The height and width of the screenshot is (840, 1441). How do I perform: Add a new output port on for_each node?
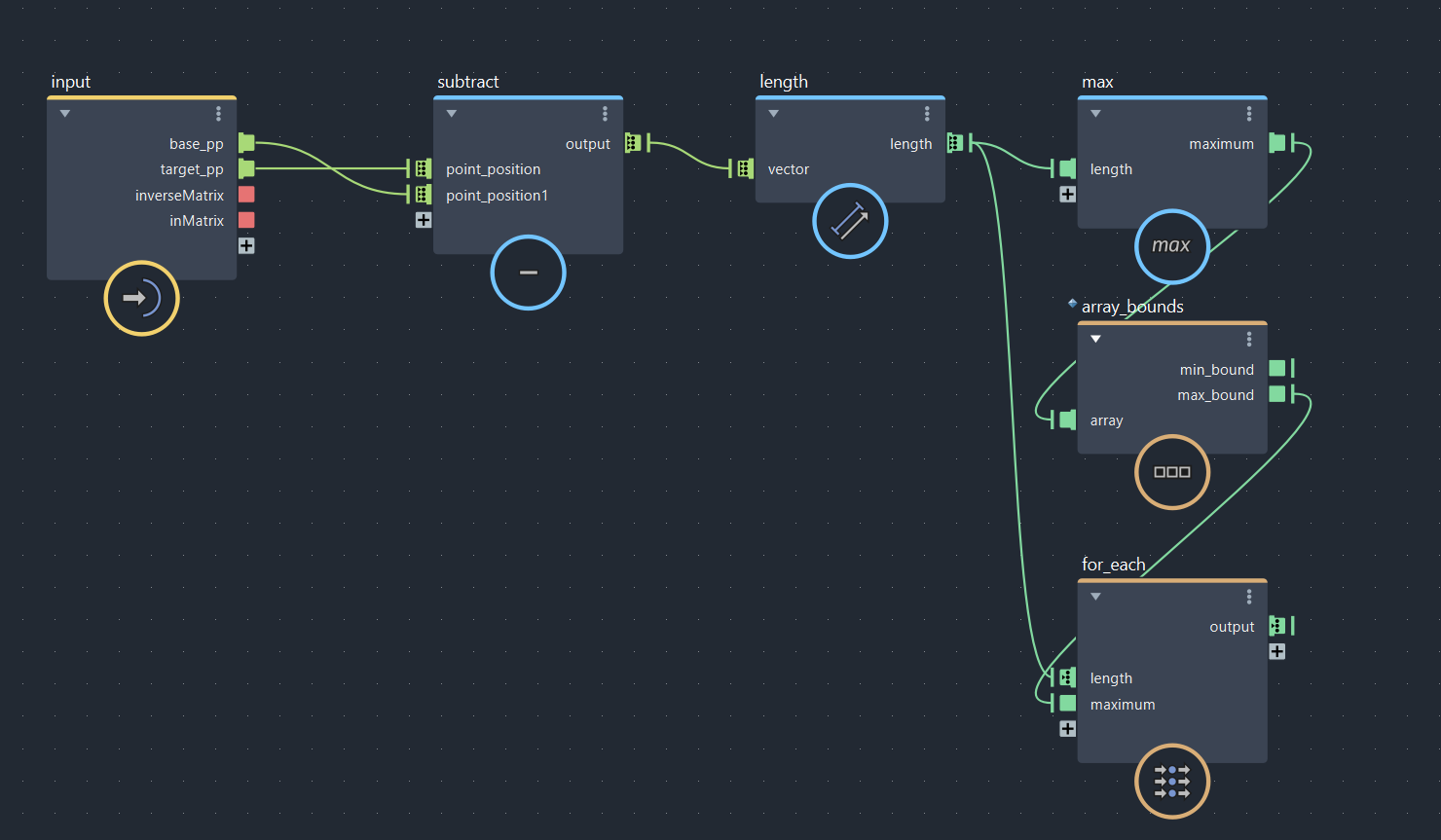click(x=1277, y=652)
